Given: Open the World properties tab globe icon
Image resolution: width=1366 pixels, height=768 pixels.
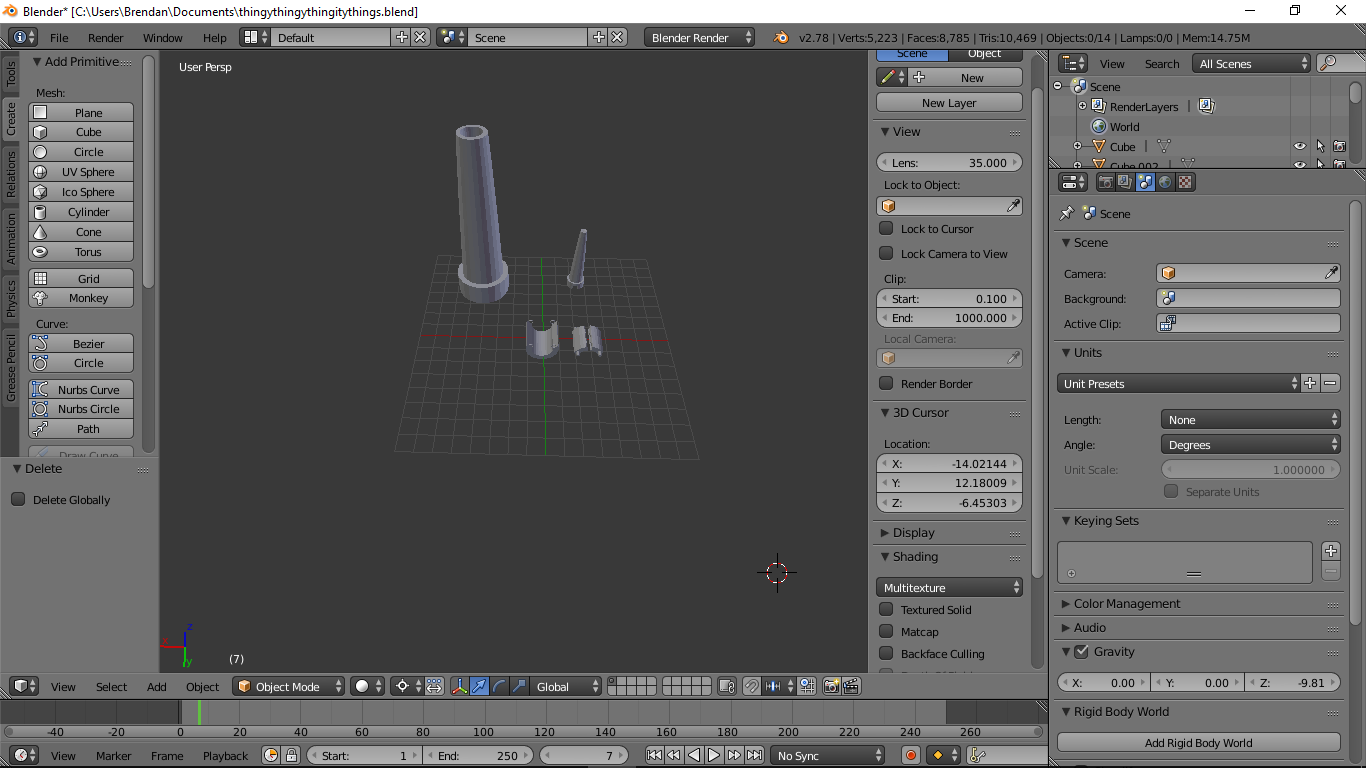Looking at the screenshot, I should (1165, 182).
